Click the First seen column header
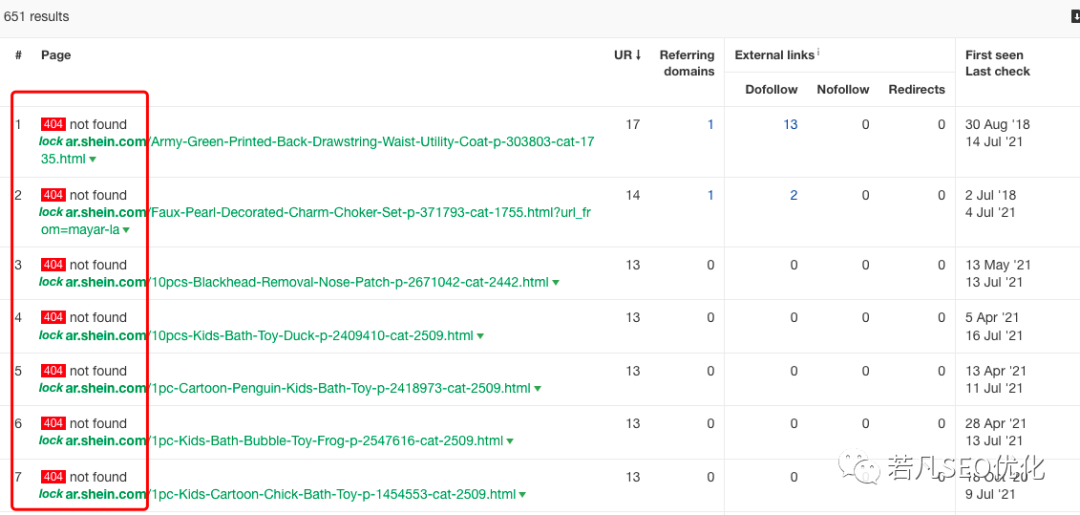Screen dimensions: 1080x515 [994, 55]
